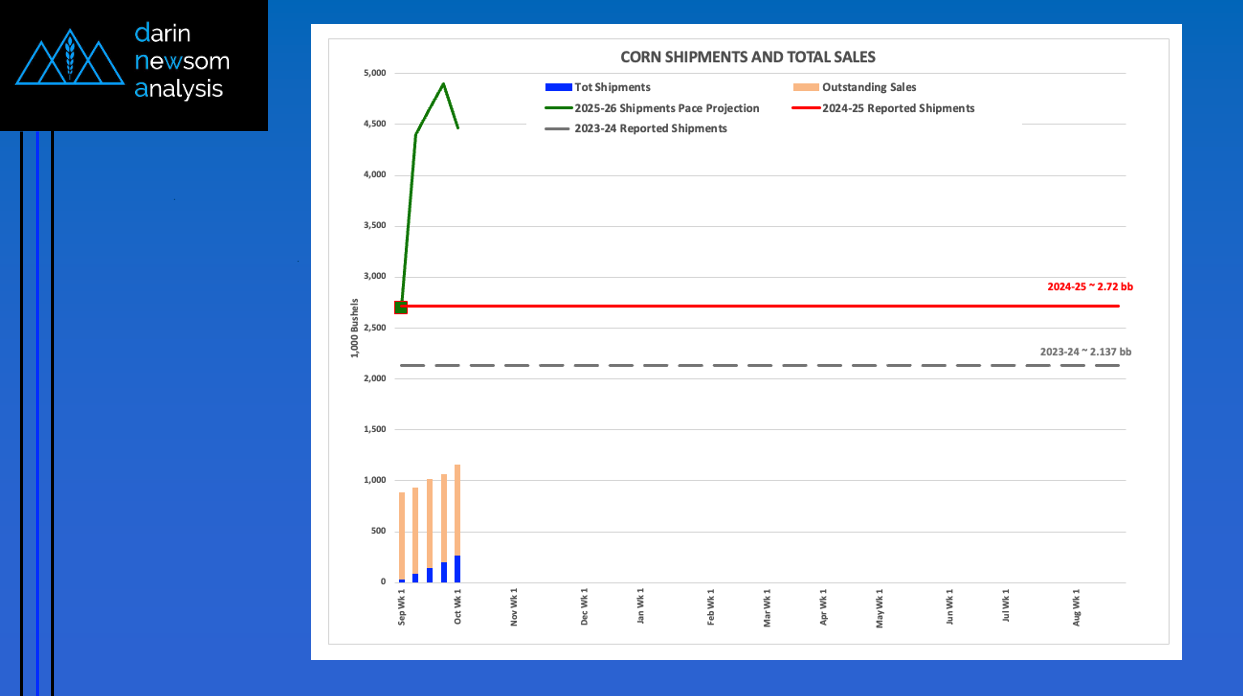Click the blue Tot Shipments legend swatch

[x=558, y=88]
